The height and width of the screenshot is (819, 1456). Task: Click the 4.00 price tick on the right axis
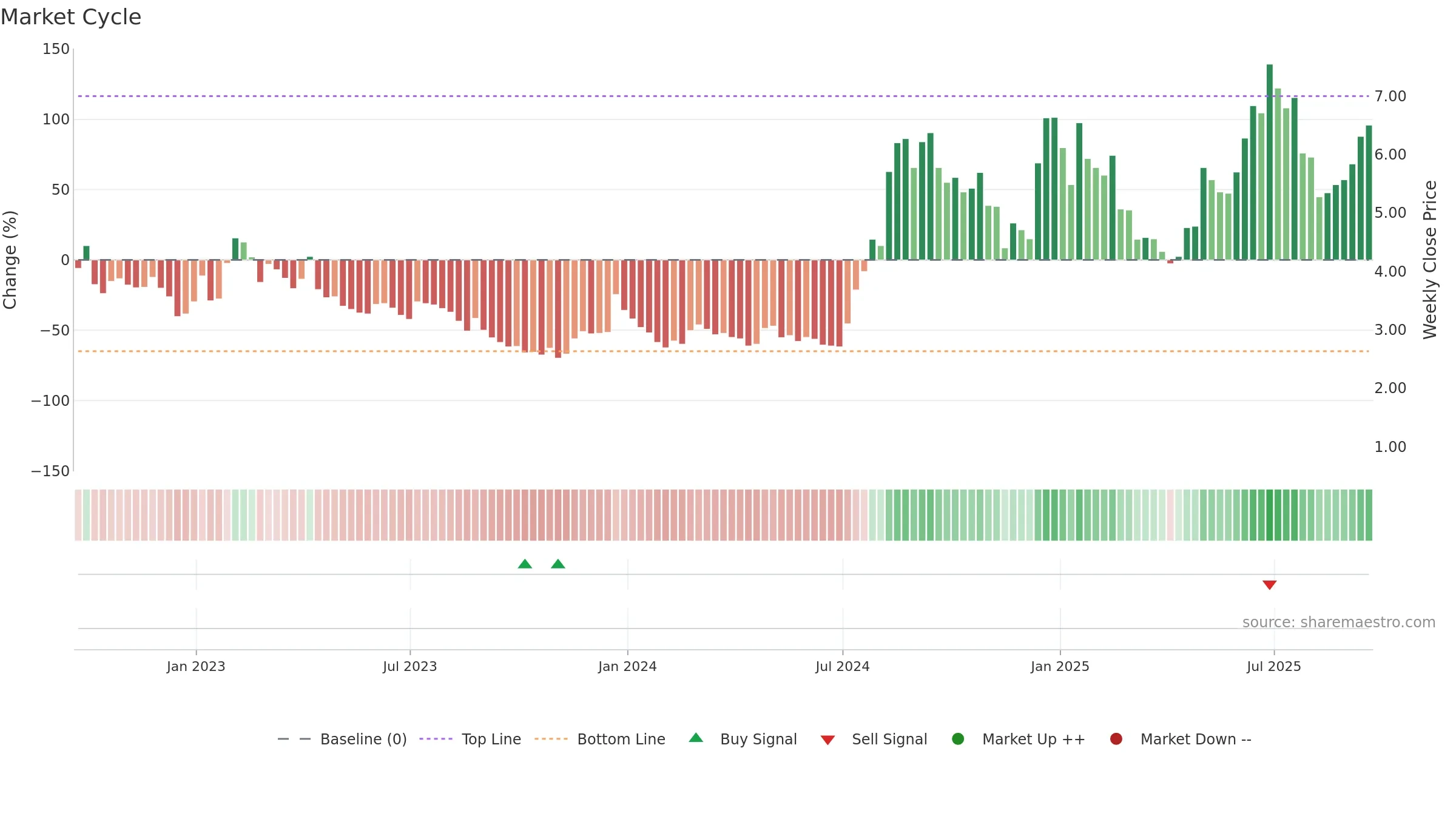[x=1390, y=272]
